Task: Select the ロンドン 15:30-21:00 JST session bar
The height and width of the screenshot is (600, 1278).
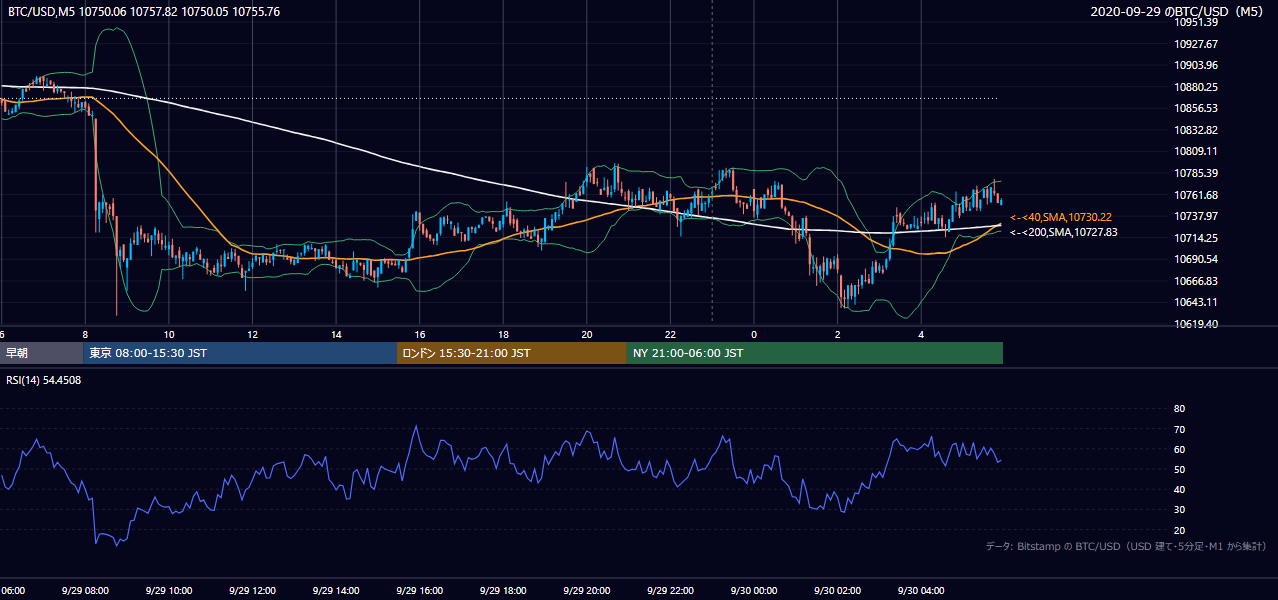Action: pyautogui.click(x=512, y=353)
